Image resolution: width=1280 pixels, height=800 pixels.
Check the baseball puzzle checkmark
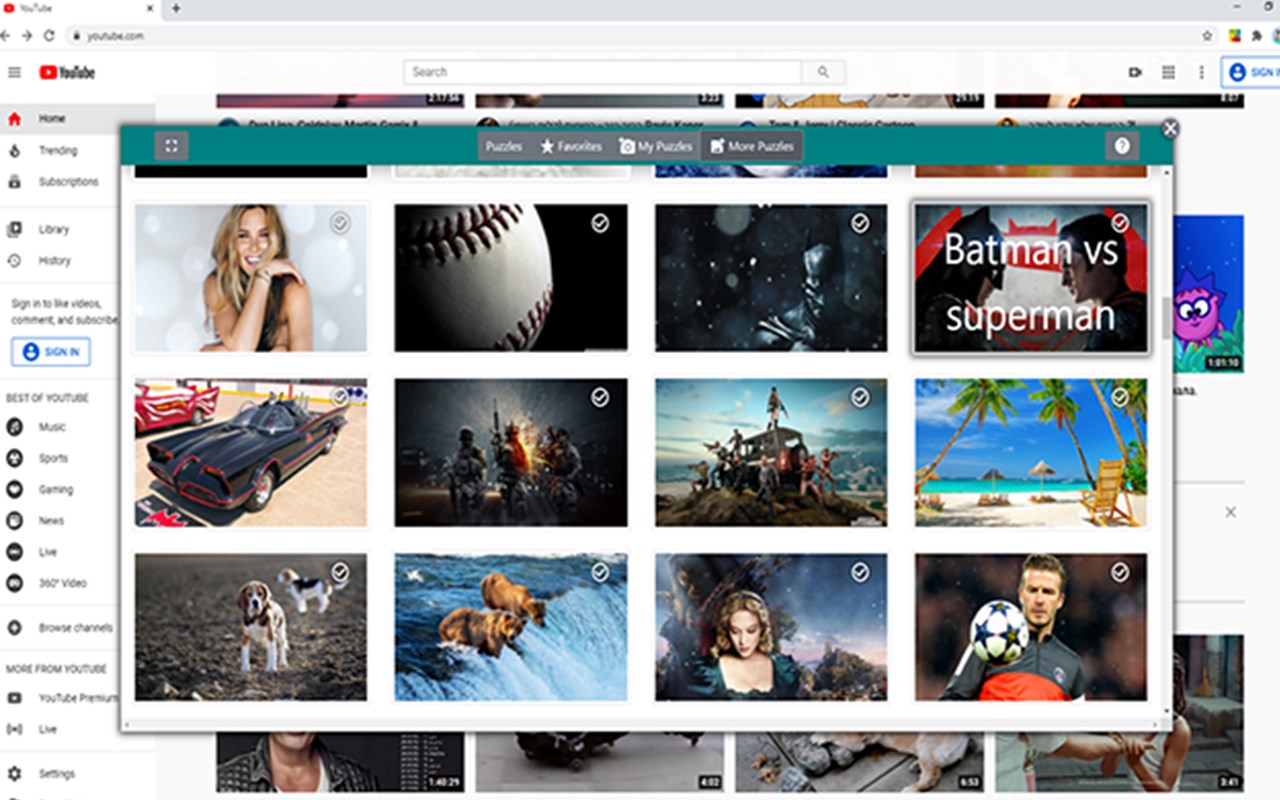[x=600, y=223]
